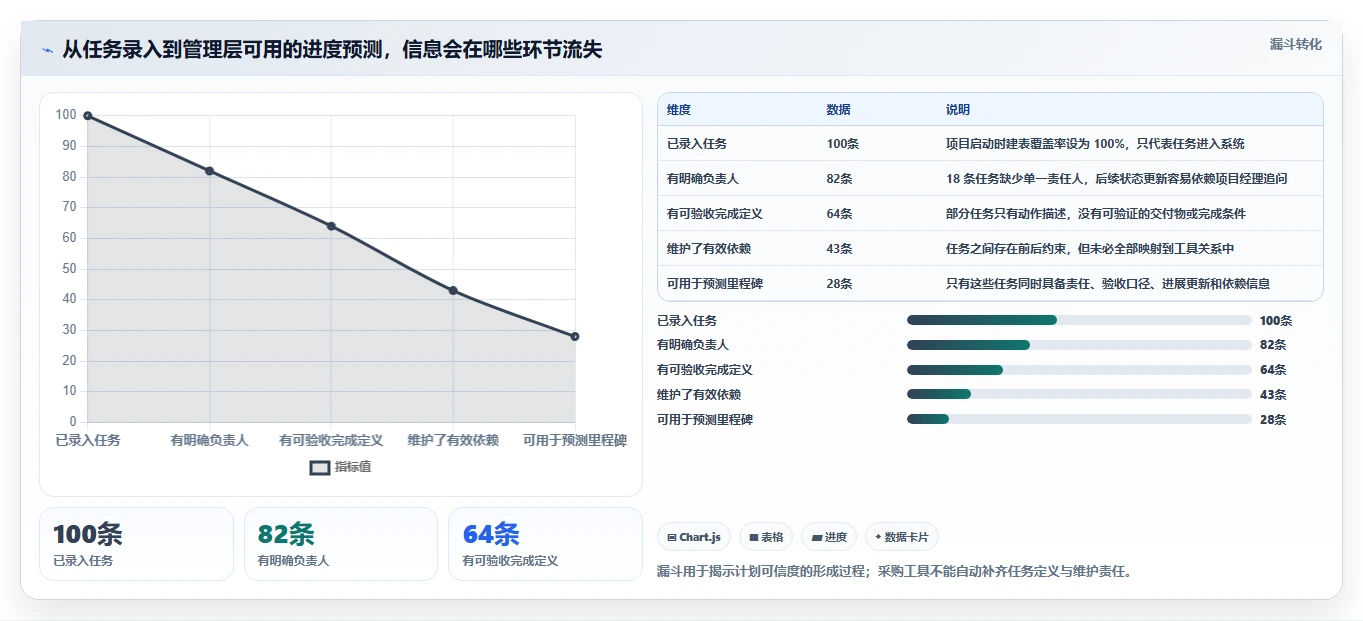Open the 64条 有可验收完成定义 KPI card
The height and width of the screenshot is (621, 1363).
546,544
